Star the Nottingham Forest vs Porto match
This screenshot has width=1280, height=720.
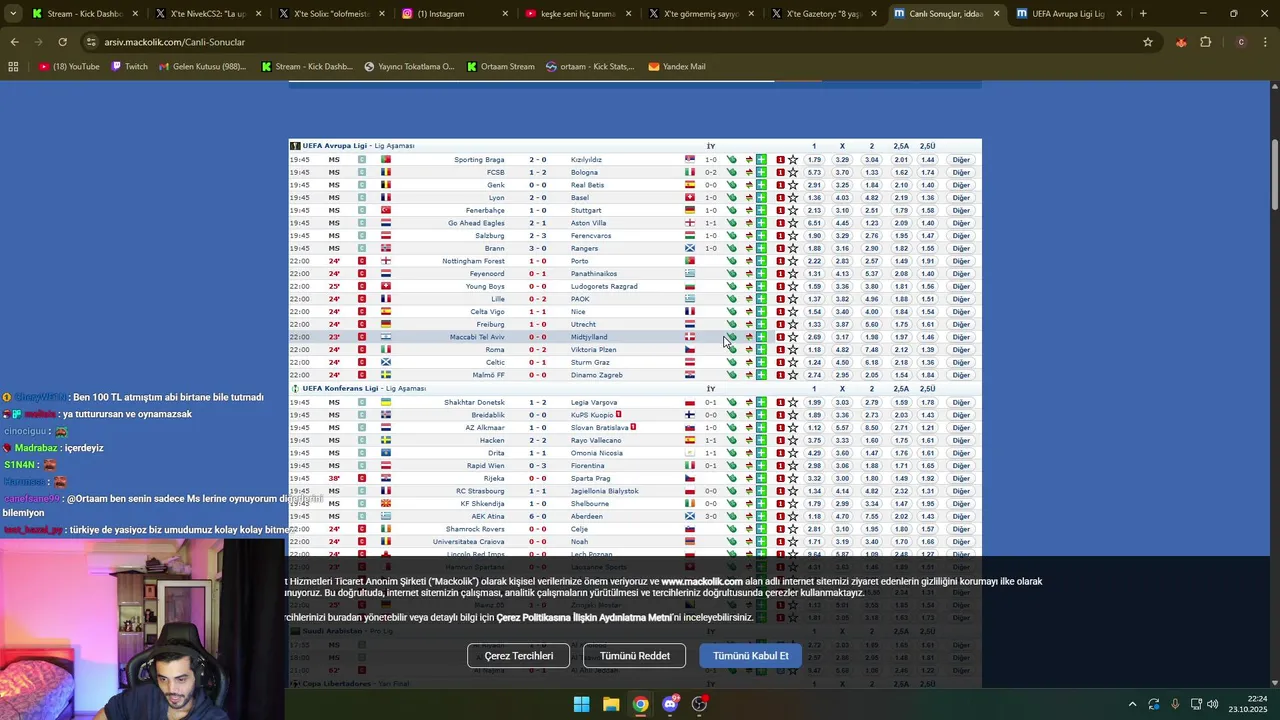(793, 261)
